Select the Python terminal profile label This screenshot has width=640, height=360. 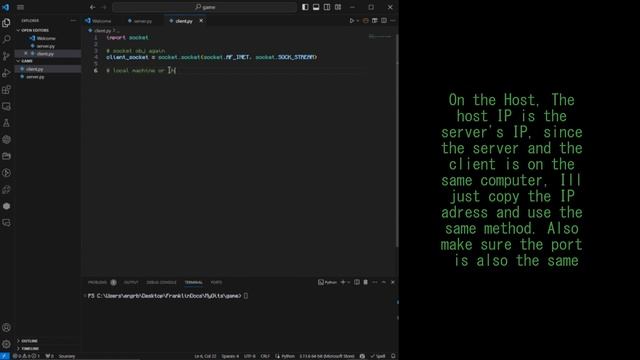[327, 282]
